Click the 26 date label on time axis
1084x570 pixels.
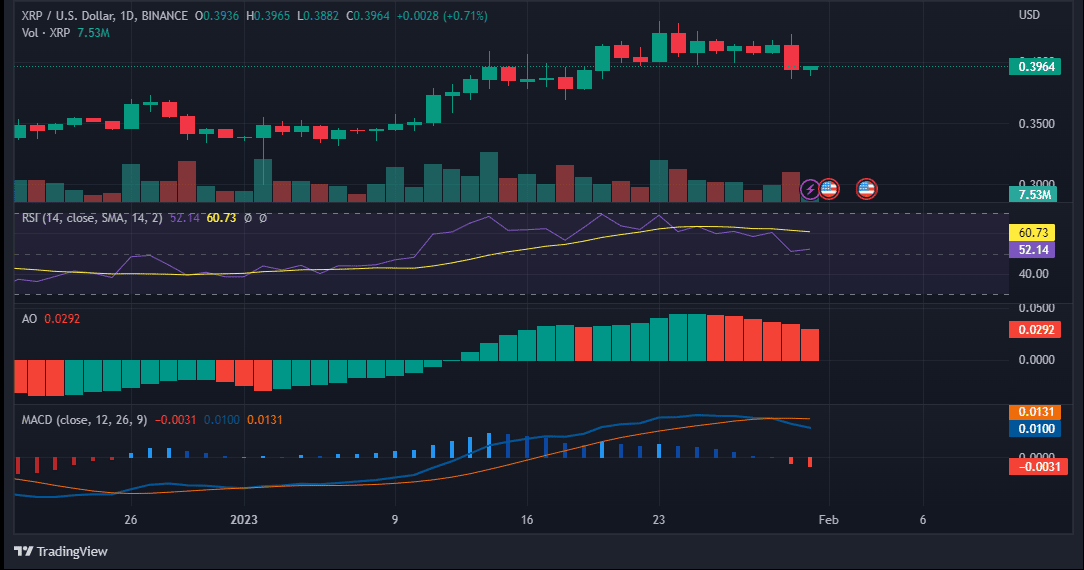(x=131, y=520)
